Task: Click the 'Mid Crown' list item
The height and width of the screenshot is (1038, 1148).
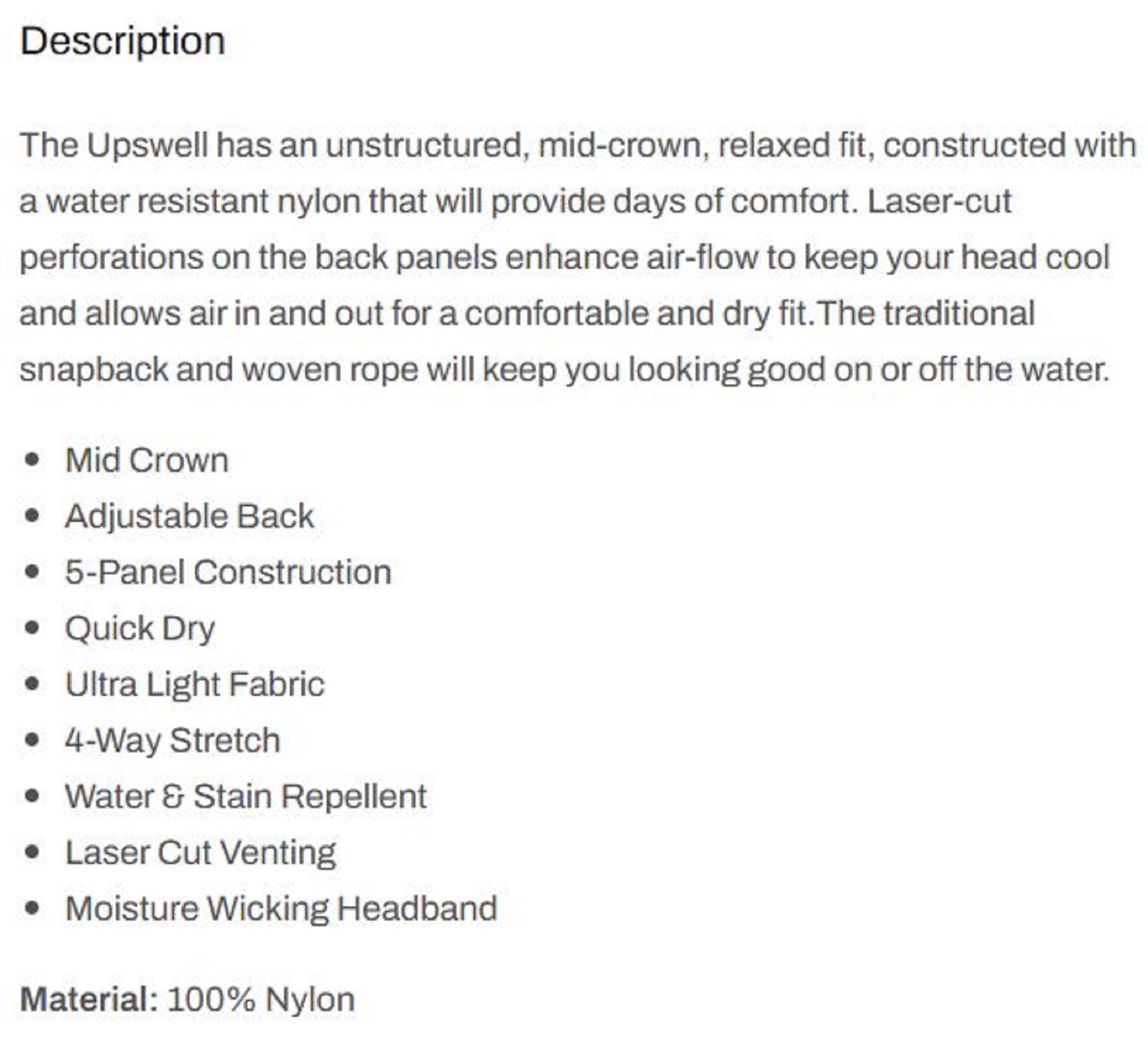Action: pos(147,460)
